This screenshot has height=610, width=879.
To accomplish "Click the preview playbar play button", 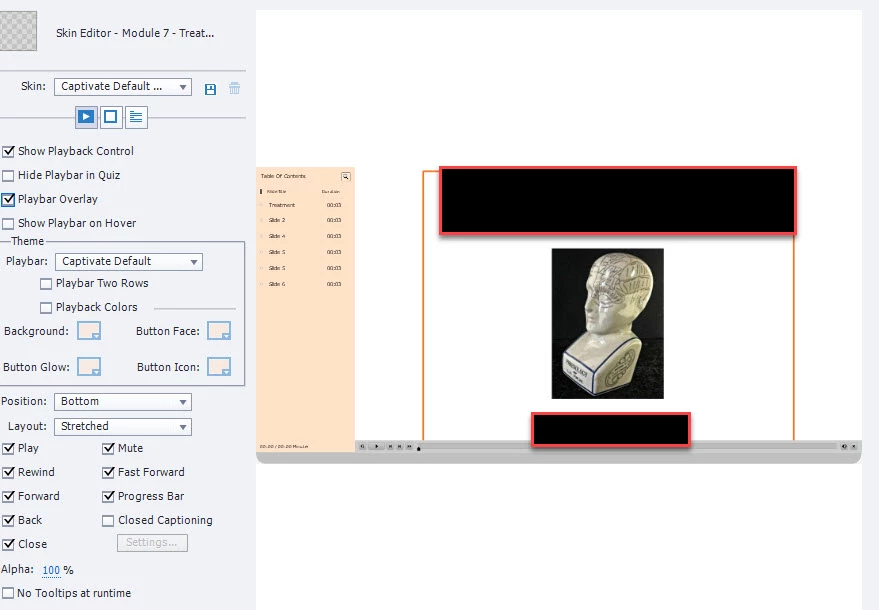I will 377,446.
